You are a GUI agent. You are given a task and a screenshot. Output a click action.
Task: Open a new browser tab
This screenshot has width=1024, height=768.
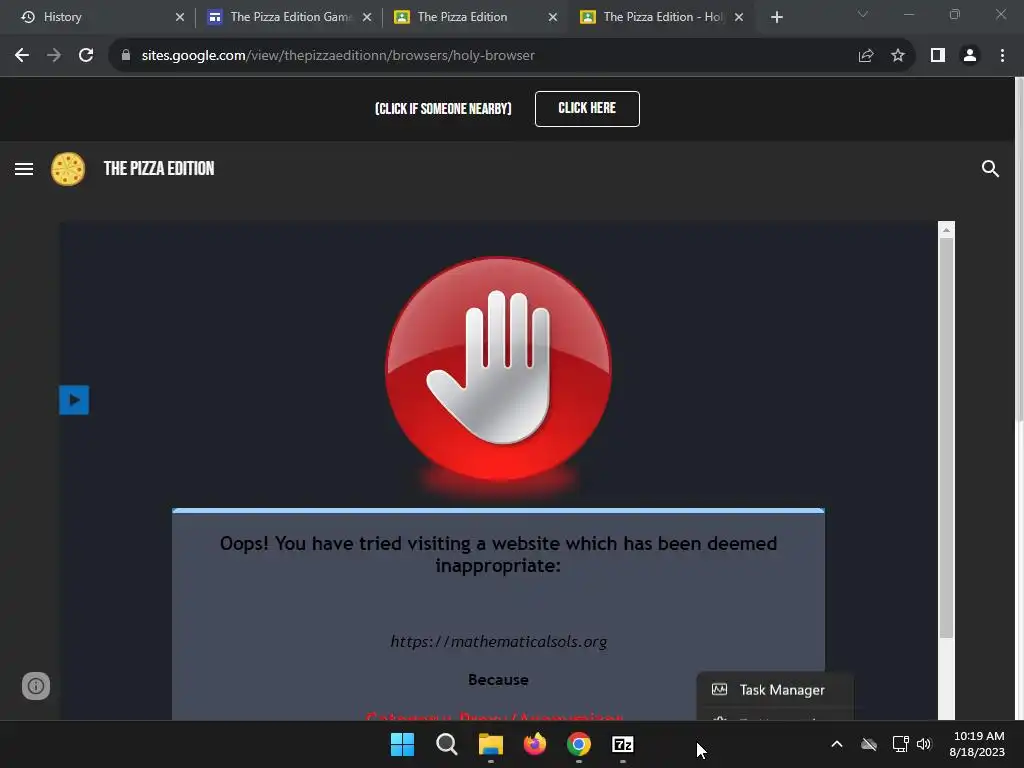(x=776, y=18)
